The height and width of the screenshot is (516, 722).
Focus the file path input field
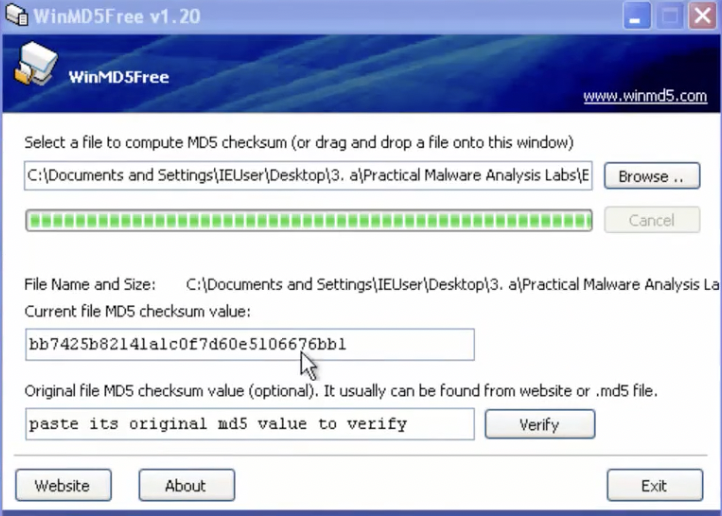click(x=308, y=175)
